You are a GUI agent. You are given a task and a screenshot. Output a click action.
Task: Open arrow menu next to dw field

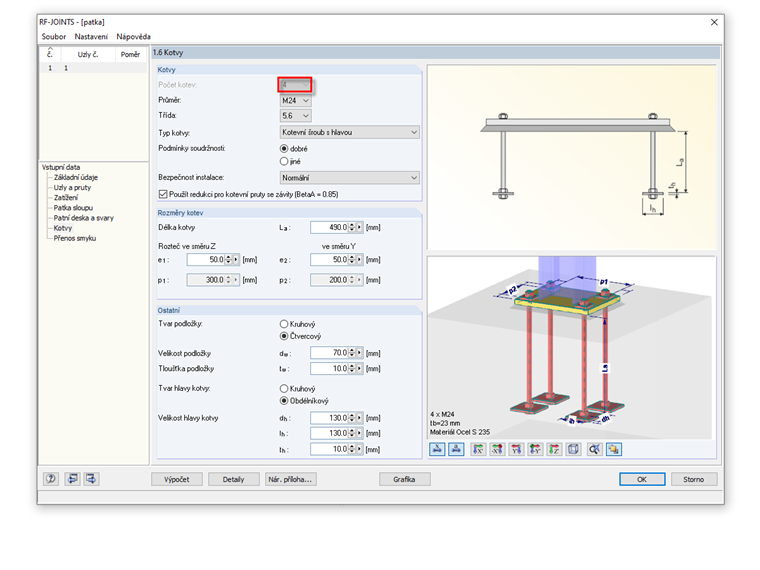[359, 353]
